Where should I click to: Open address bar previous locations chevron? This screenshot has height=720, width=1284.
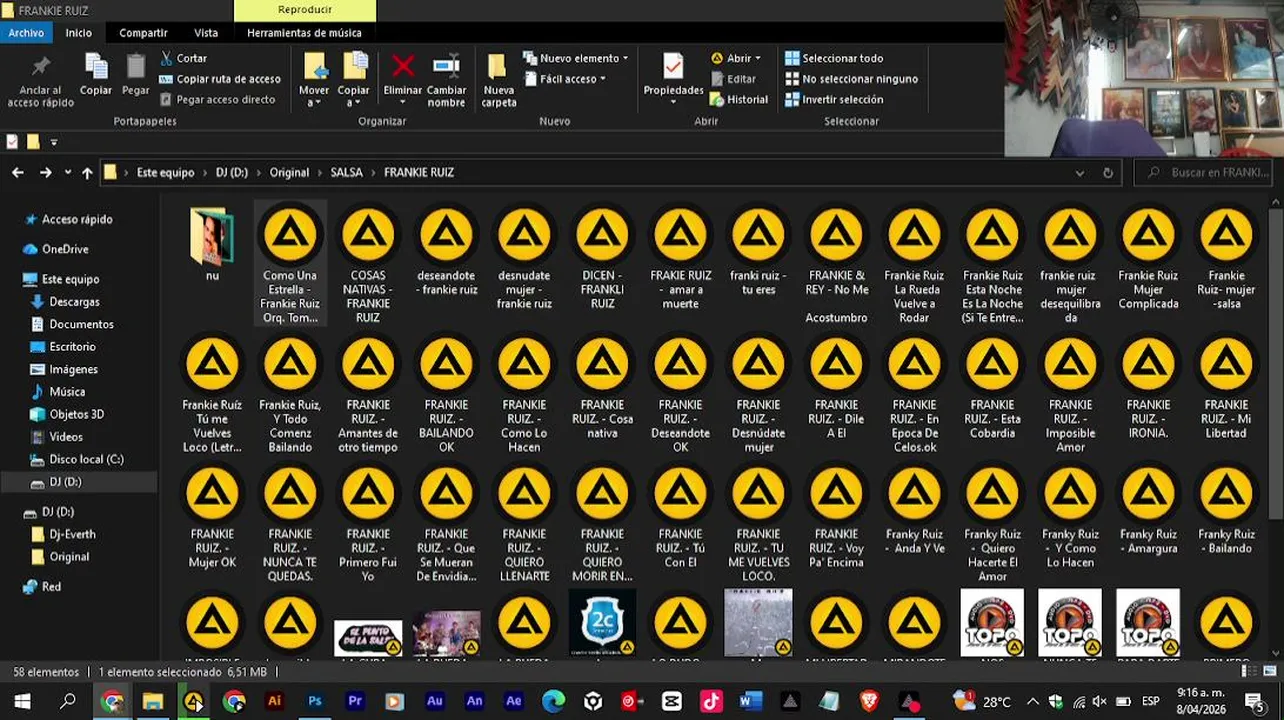tap(1079, 173)
